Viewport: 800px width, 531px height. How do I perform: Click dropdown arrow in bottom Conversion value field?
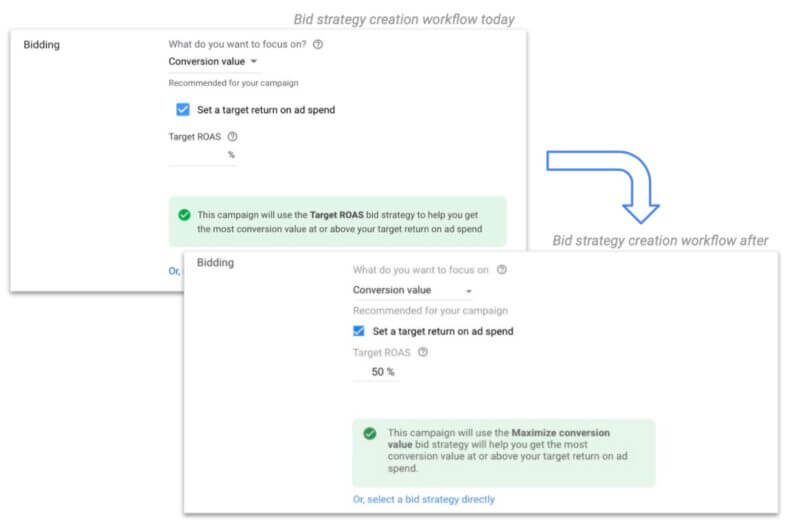468,291
